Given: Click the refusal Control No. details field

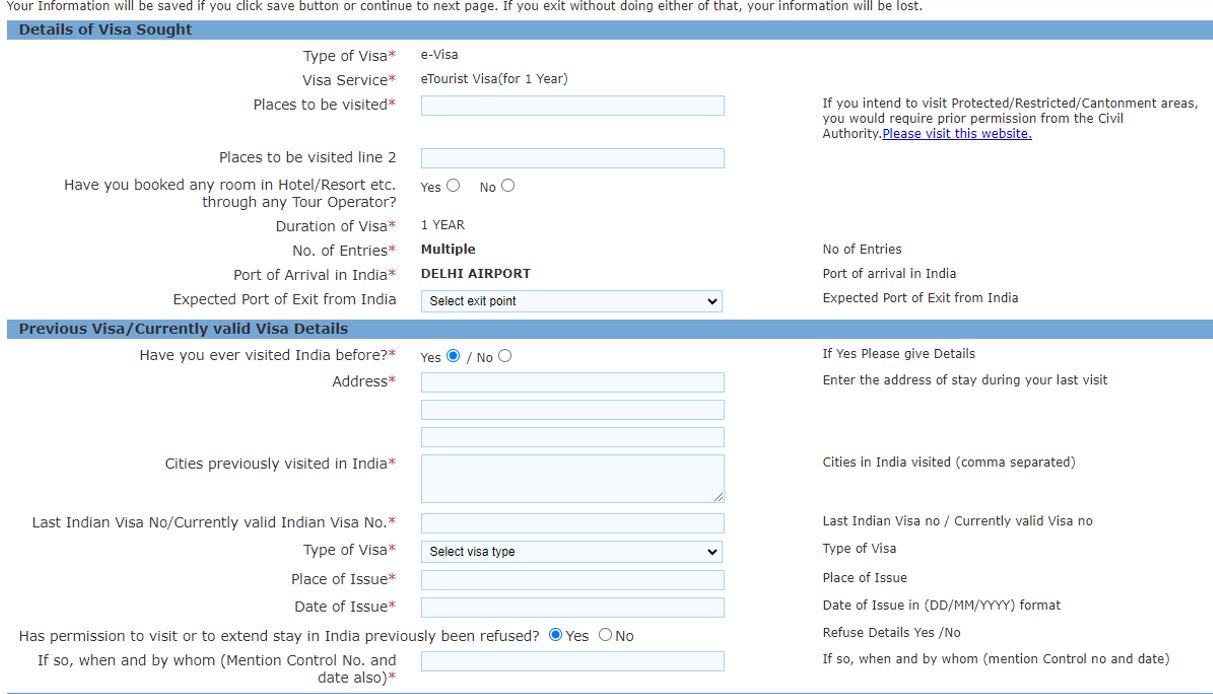Looking at the screenshot, I should coord(572,661).
